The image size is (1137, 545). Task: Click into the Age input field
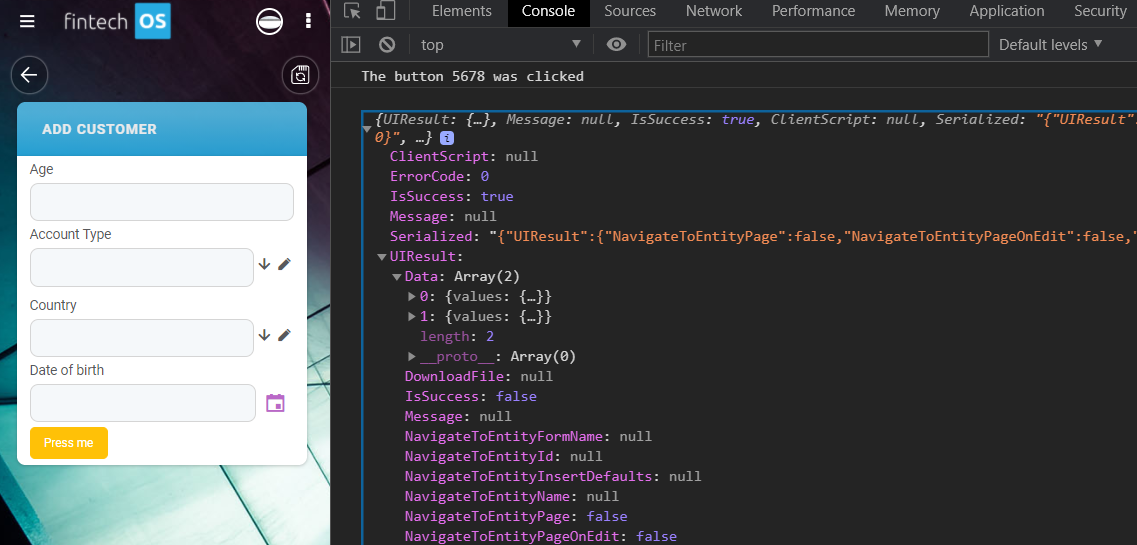pyautogui.click(x=162, y=202)
